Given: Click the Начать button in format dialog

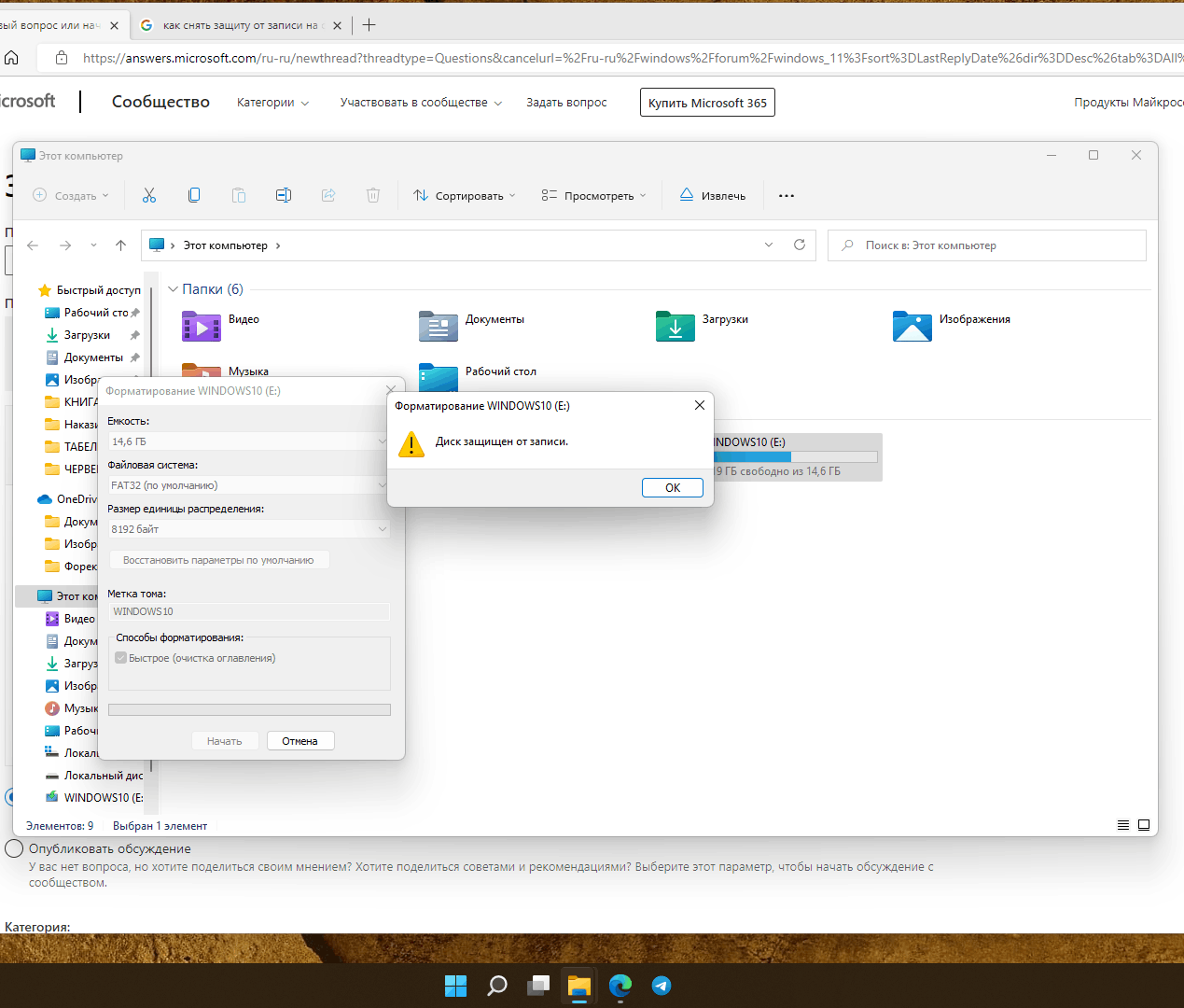Looking at the screenshot, I should click(x=225, y=741).
